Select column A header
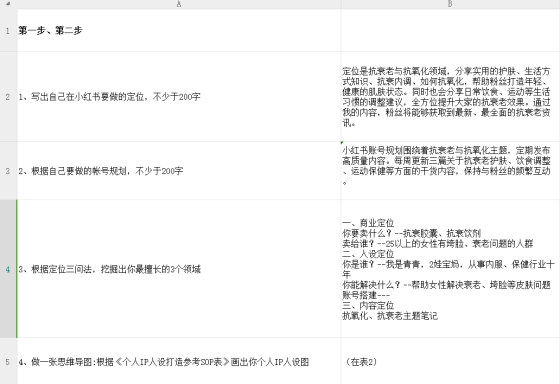The width and height of the screenshot is (560, 384). click(179, 4)
